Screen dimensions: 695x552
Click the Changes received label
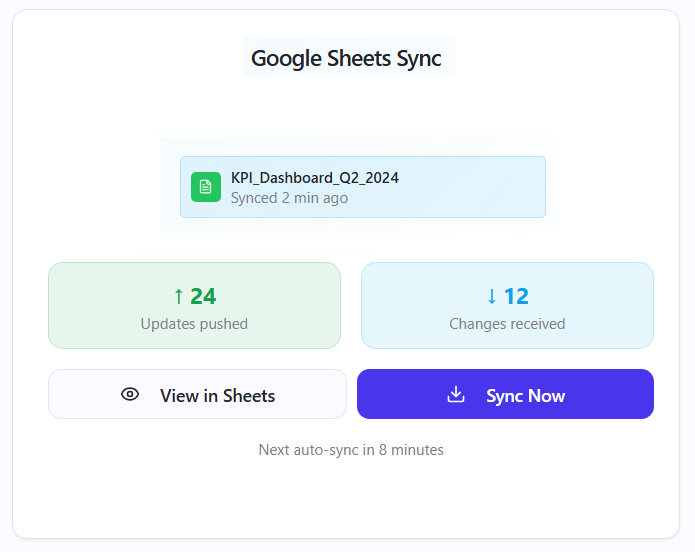point(507,324)
